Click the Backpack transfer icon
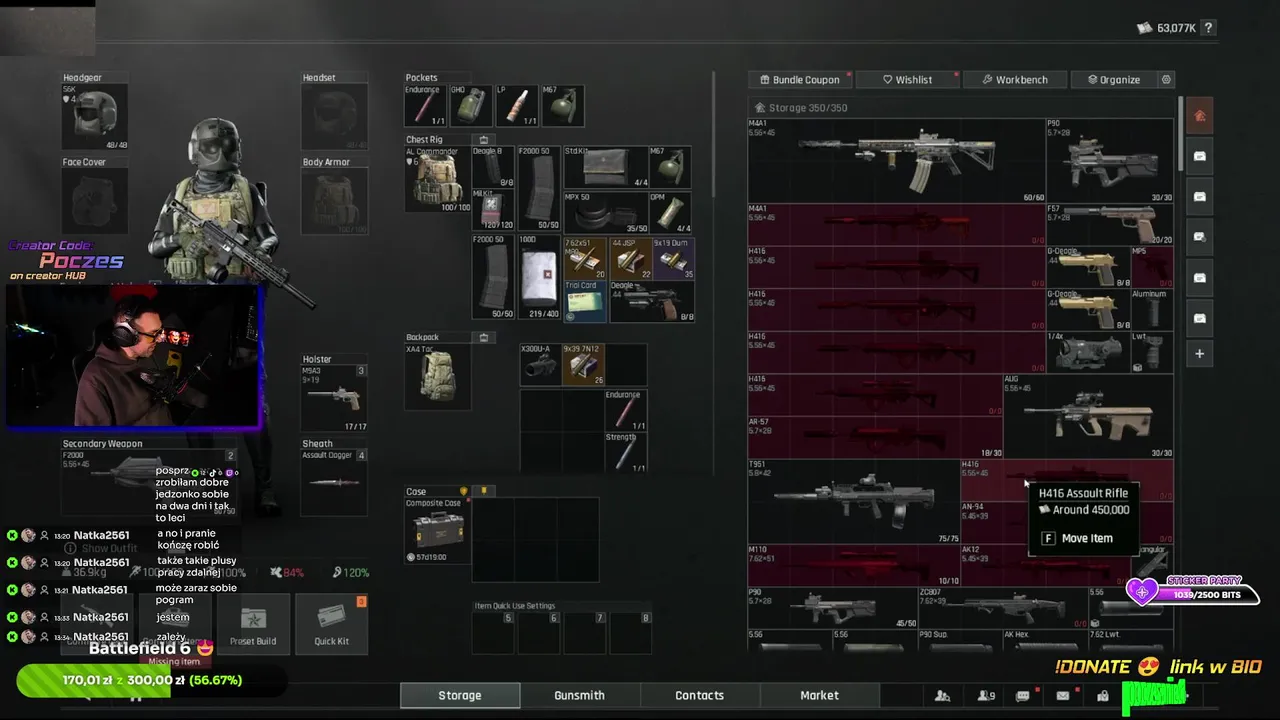 (x=484, y=337)
